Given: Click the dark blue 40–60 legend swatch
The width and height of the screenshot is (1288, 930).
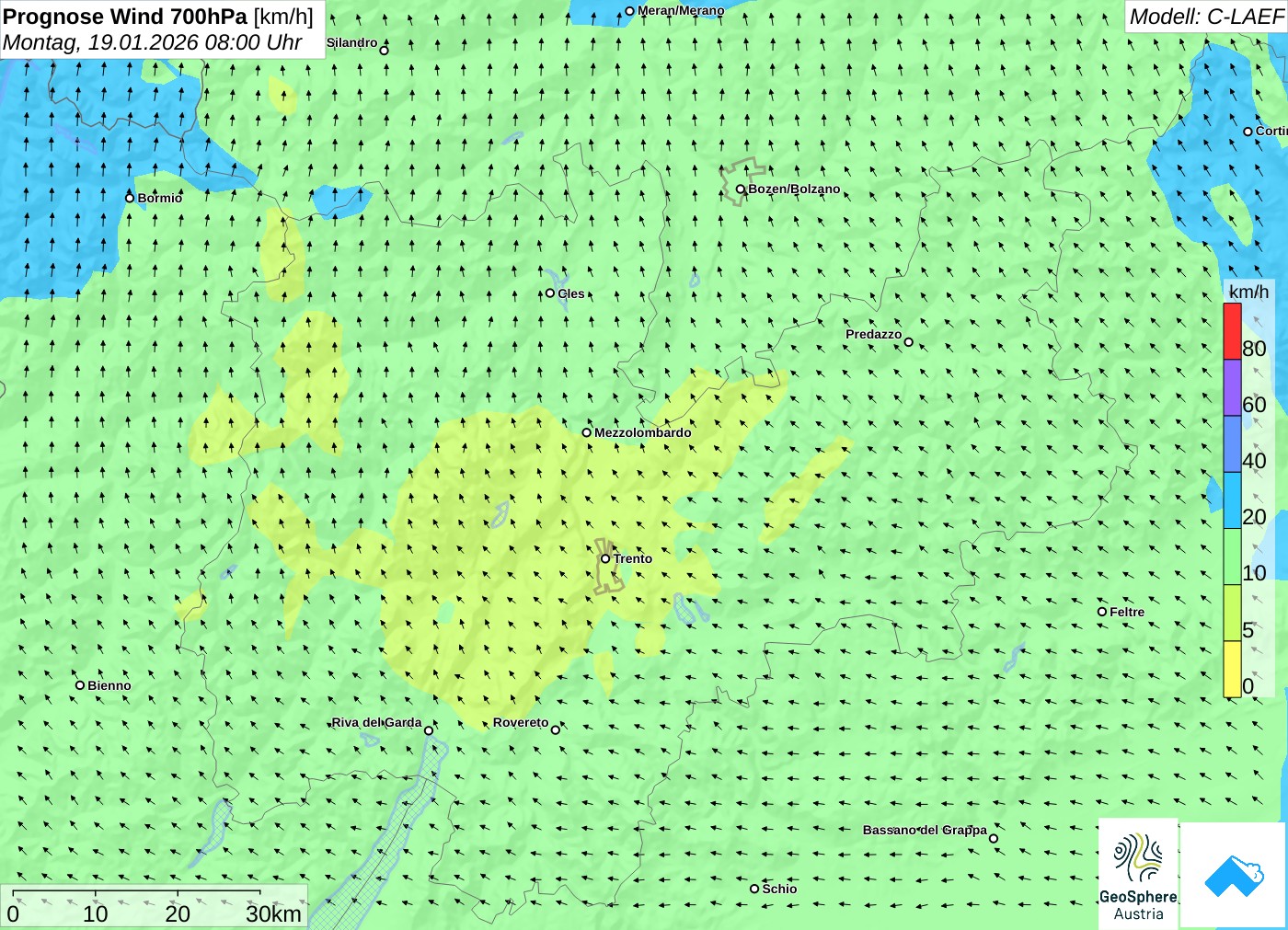Looking at the screenshot, I should 1232,444.
